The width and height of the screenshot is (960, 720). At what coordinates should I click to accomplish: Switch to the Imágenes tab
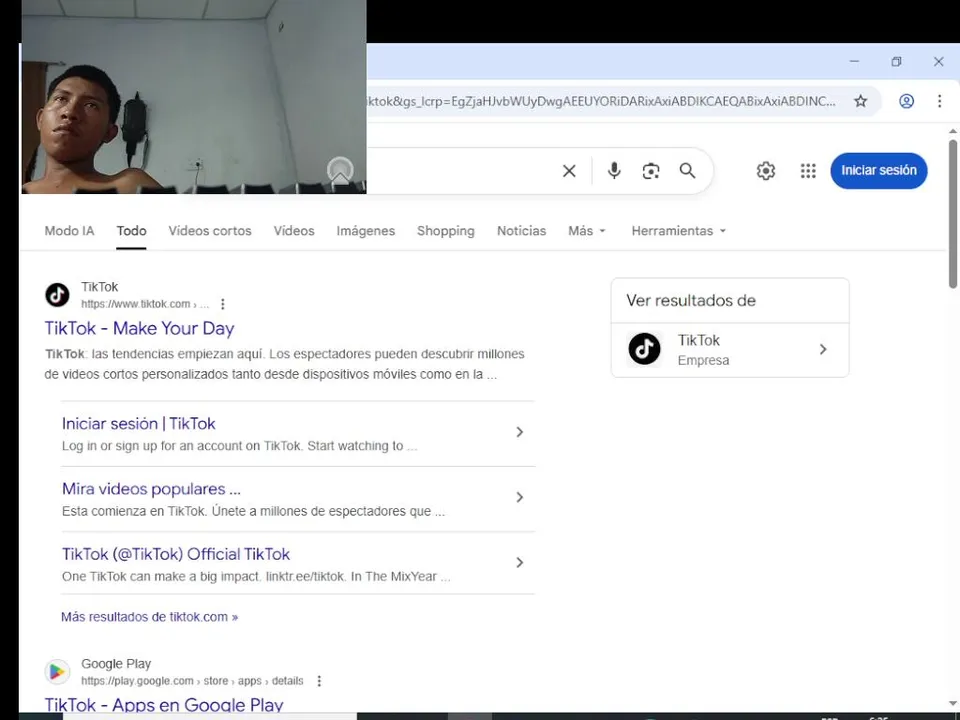(x=366, y=231)
